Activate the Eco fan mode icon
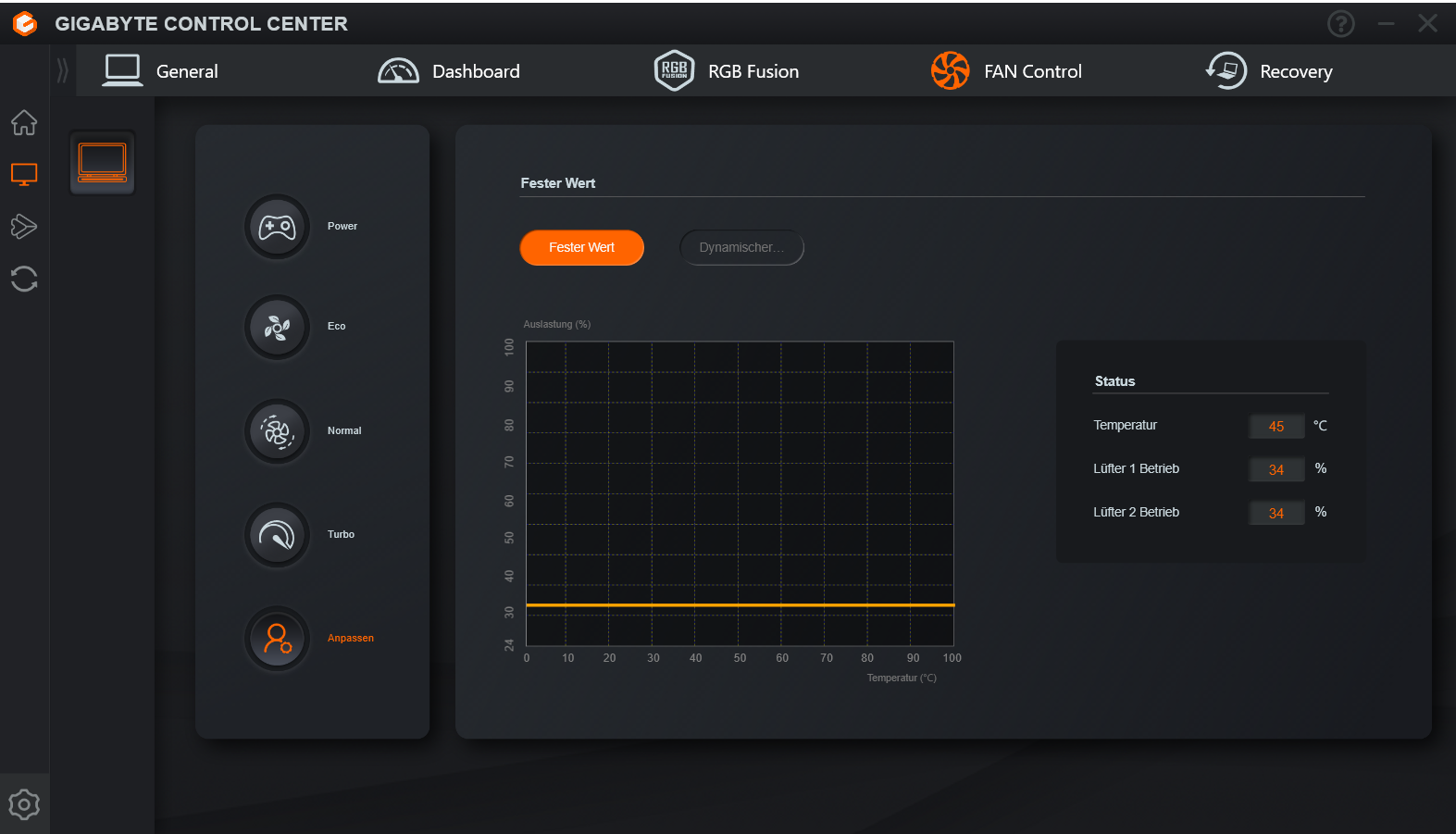The width and height of the screenshot is (1456, 834). 277,327
